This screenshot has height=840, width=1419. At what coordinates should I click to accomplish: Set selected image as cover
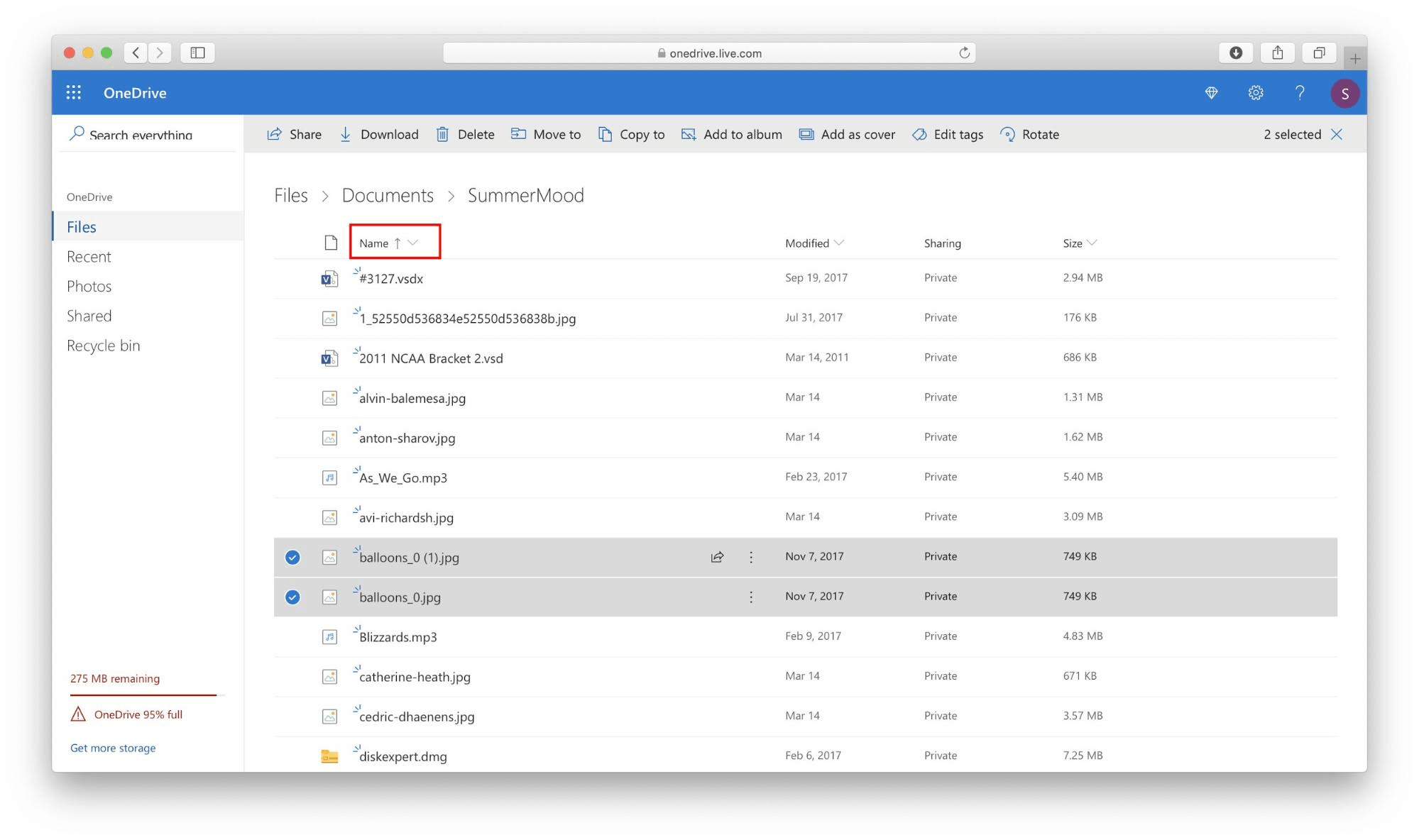coord(806,134)
